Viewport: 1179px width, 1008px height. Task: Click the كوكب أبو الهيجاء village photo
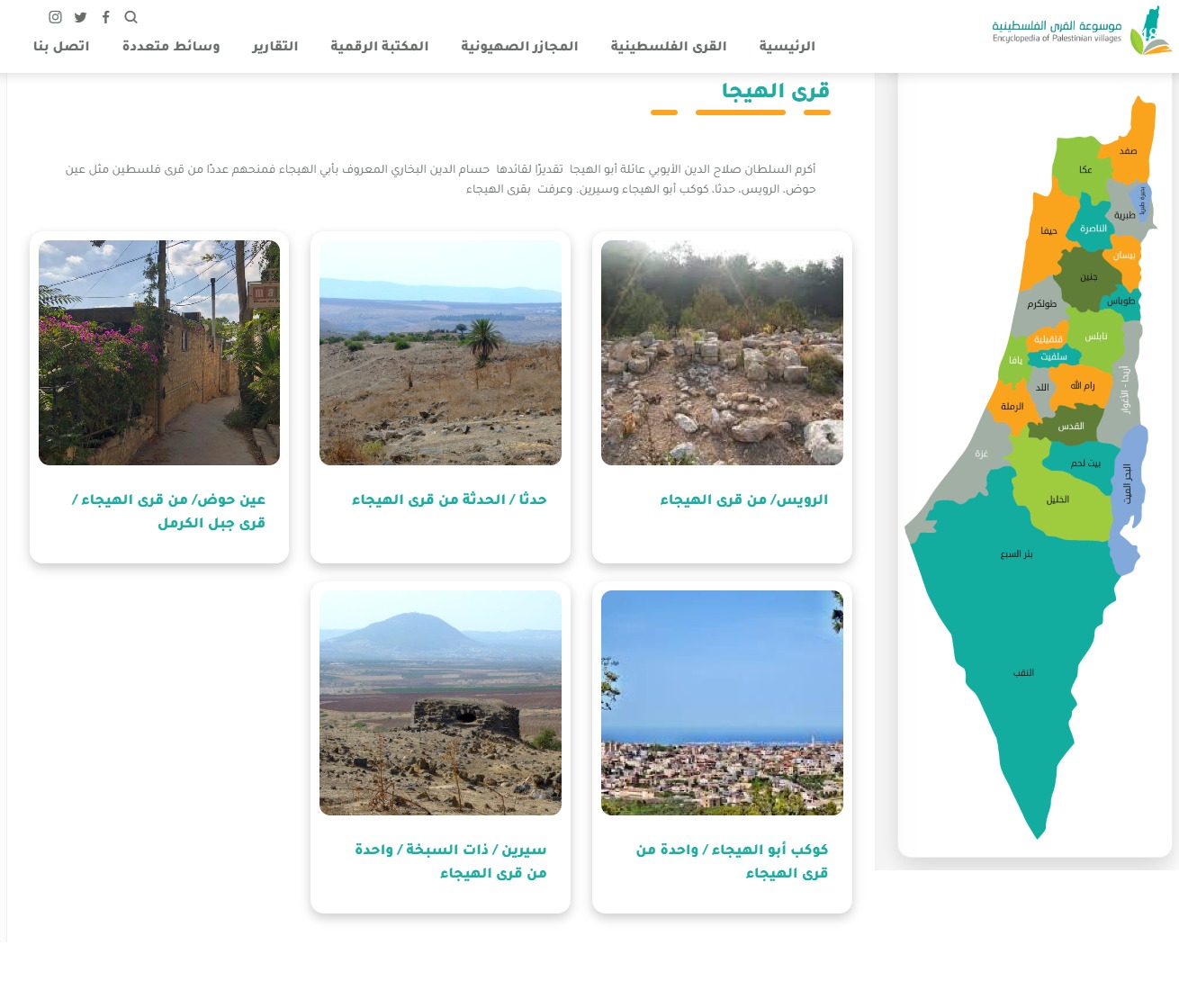pyautogui.click(x=722, y=702)
